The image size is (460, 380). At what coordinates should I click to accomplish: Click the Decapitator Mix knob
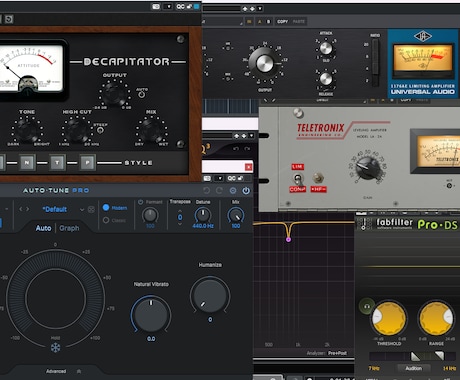pyautogui.click(x=151, y=130)
